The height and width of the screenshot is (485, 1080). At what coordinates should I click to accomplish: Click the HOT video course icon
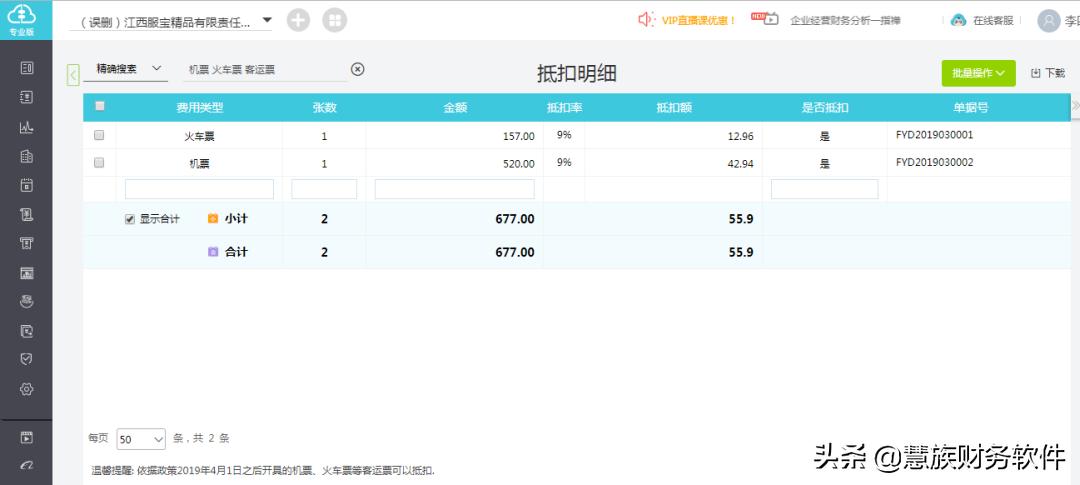point(765,19)
